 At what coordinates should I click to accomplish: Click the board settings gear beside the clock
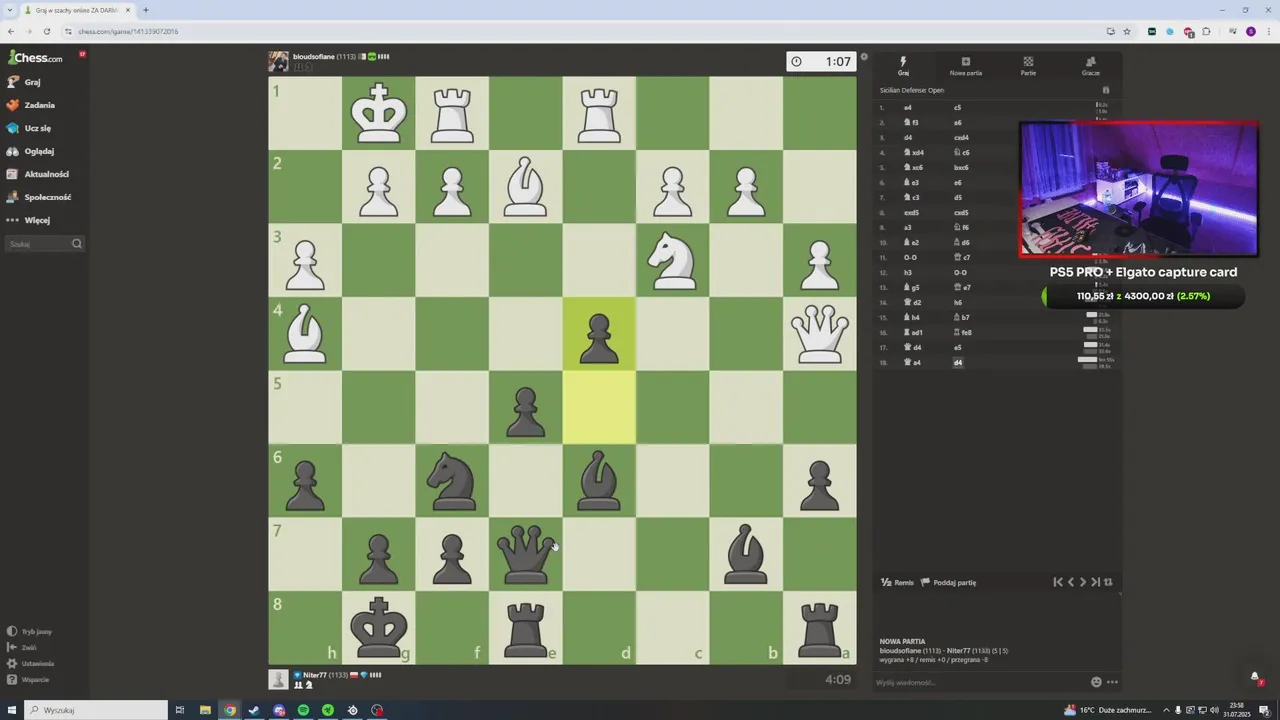864,57
